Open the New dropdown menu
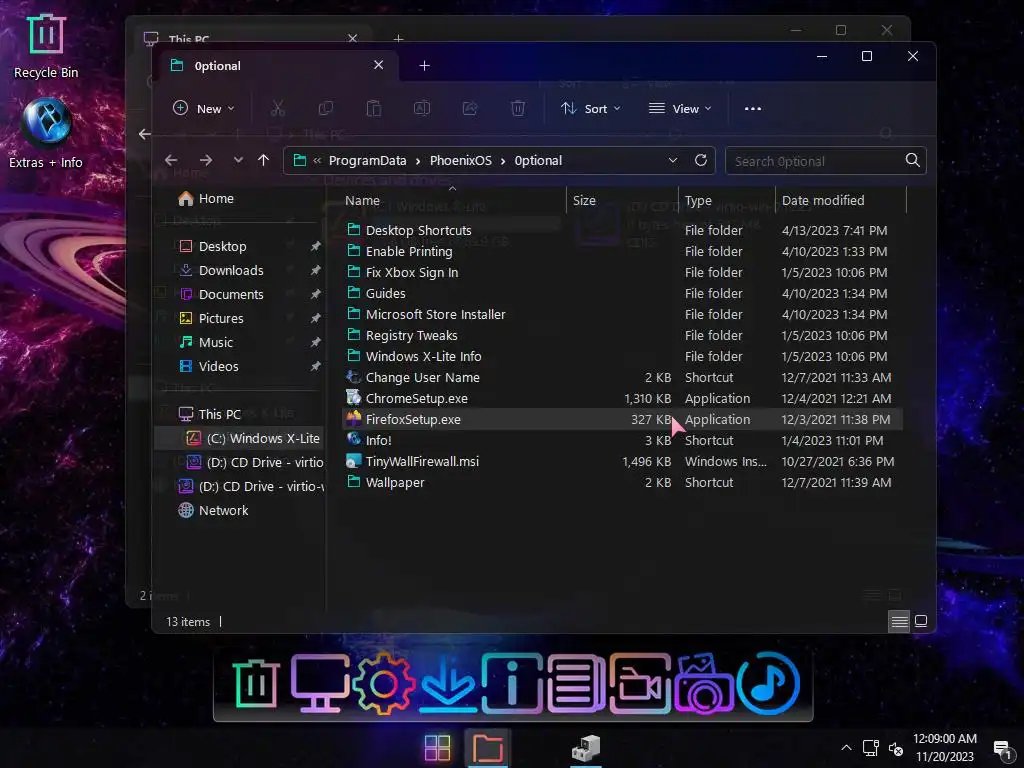Screen dimensions: 1024x768 click(x=204, y=108)
